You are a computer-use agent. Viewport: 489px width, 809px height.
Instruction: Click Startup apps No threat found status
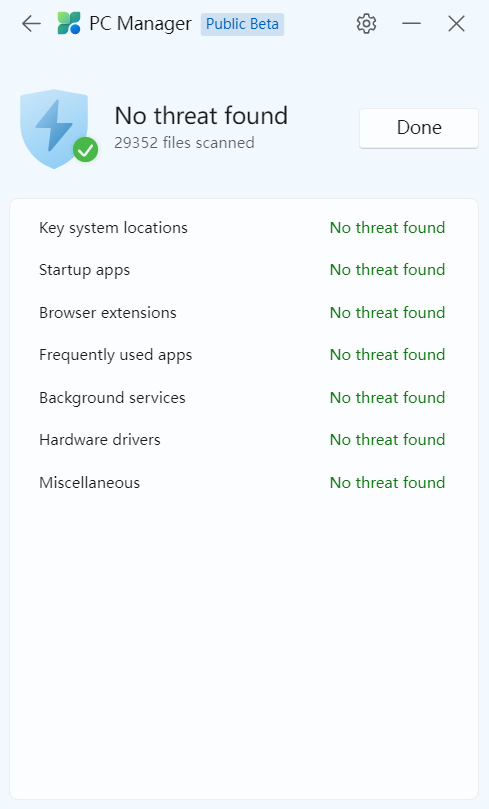point(387,270)
